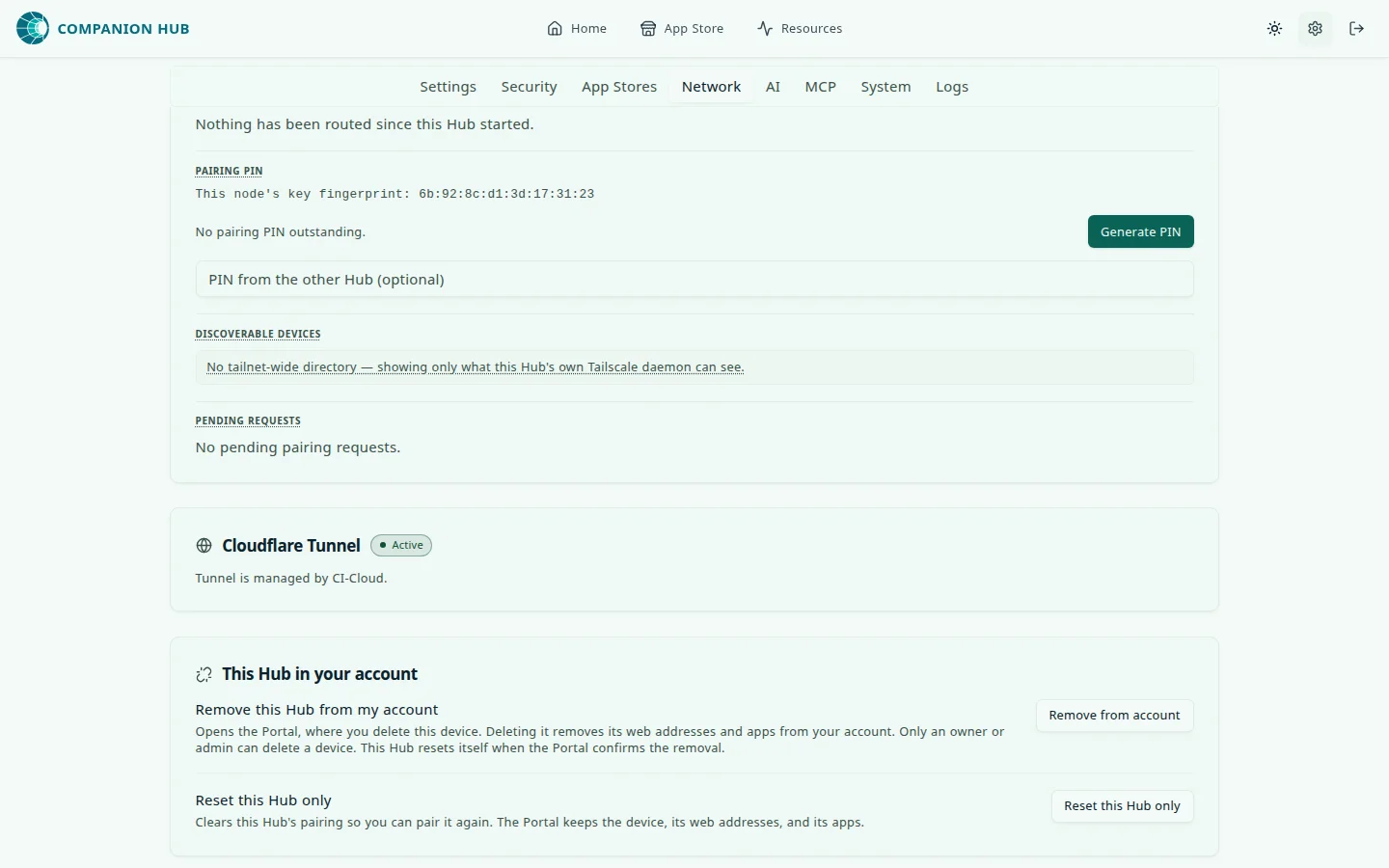Switch to the MCP tab
1389x868 pixels.
pos(820,87)
